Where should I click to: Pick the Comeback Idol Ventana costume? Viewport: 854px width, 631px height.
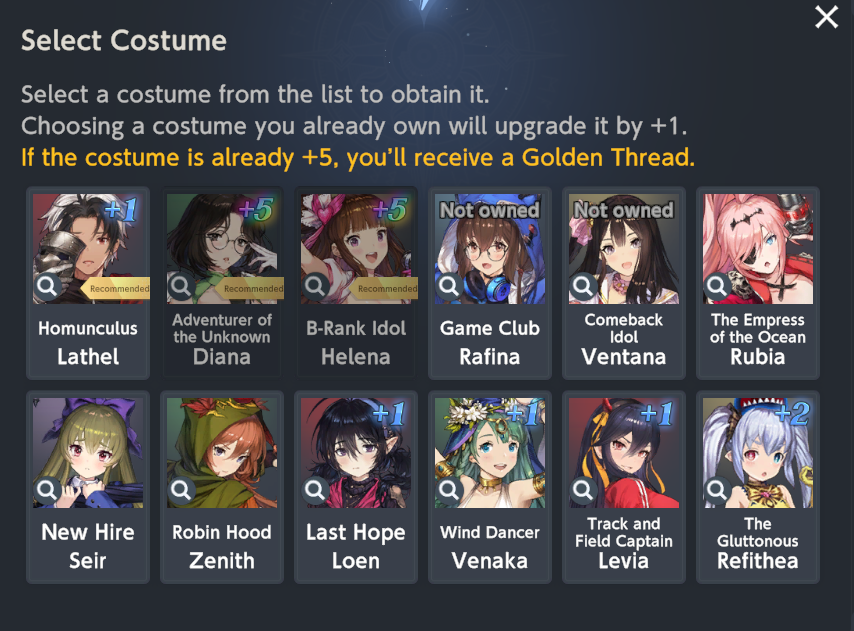coord(624,283)
